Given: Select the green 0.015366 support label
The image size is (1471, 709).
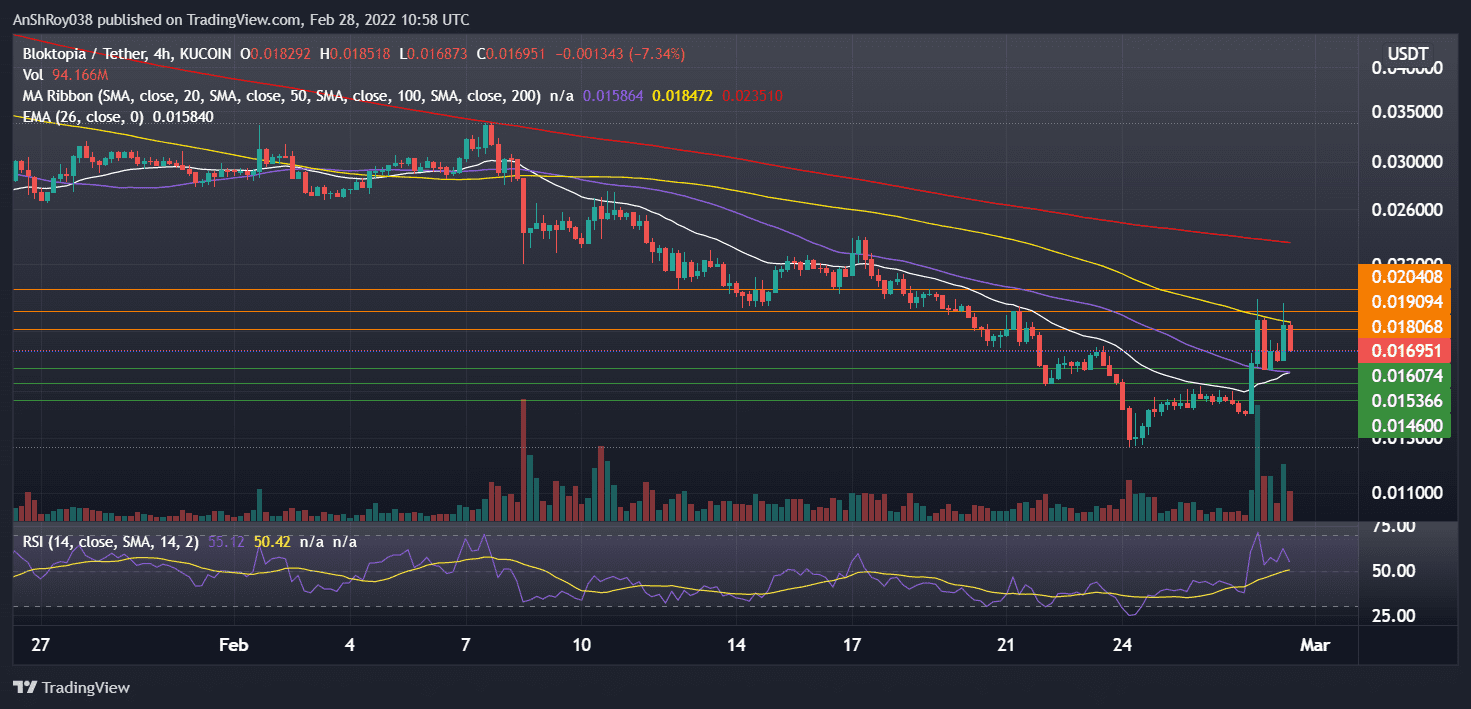Looking at the screenshot, I should pos(1409,400).
